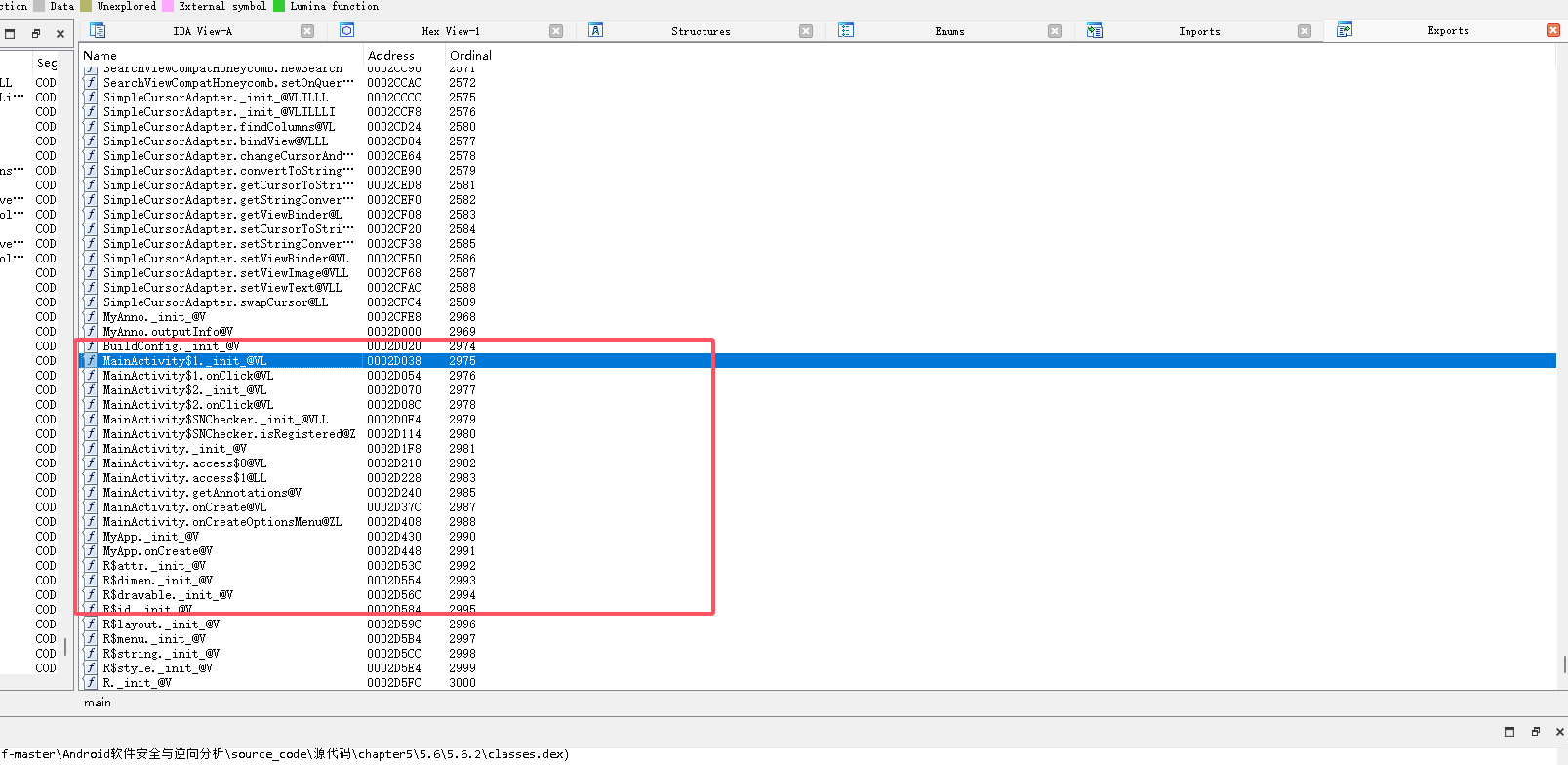
Task: Open the Imports tab
Action: coord(1198,31)
